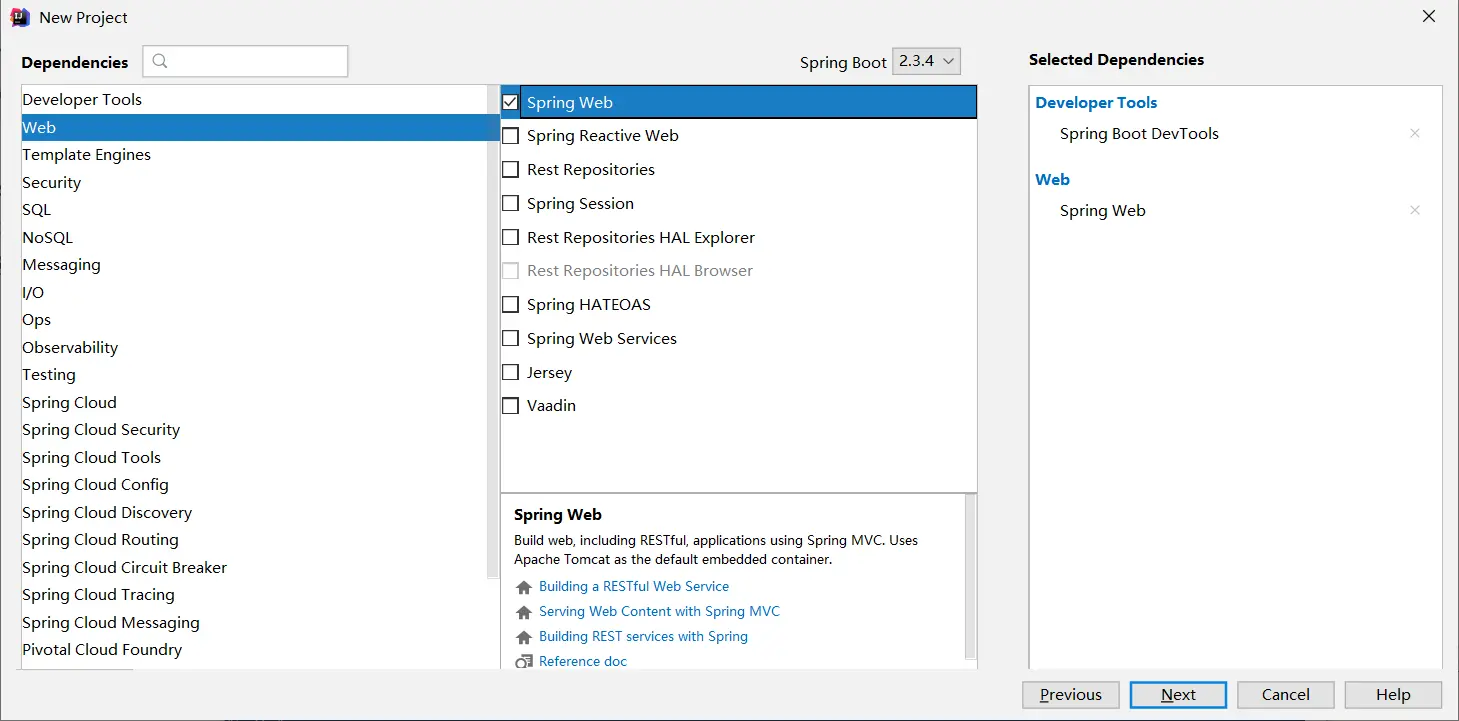Click the search magnifier icon in Dependencies

pyautogui.click(x=160, y=61)
